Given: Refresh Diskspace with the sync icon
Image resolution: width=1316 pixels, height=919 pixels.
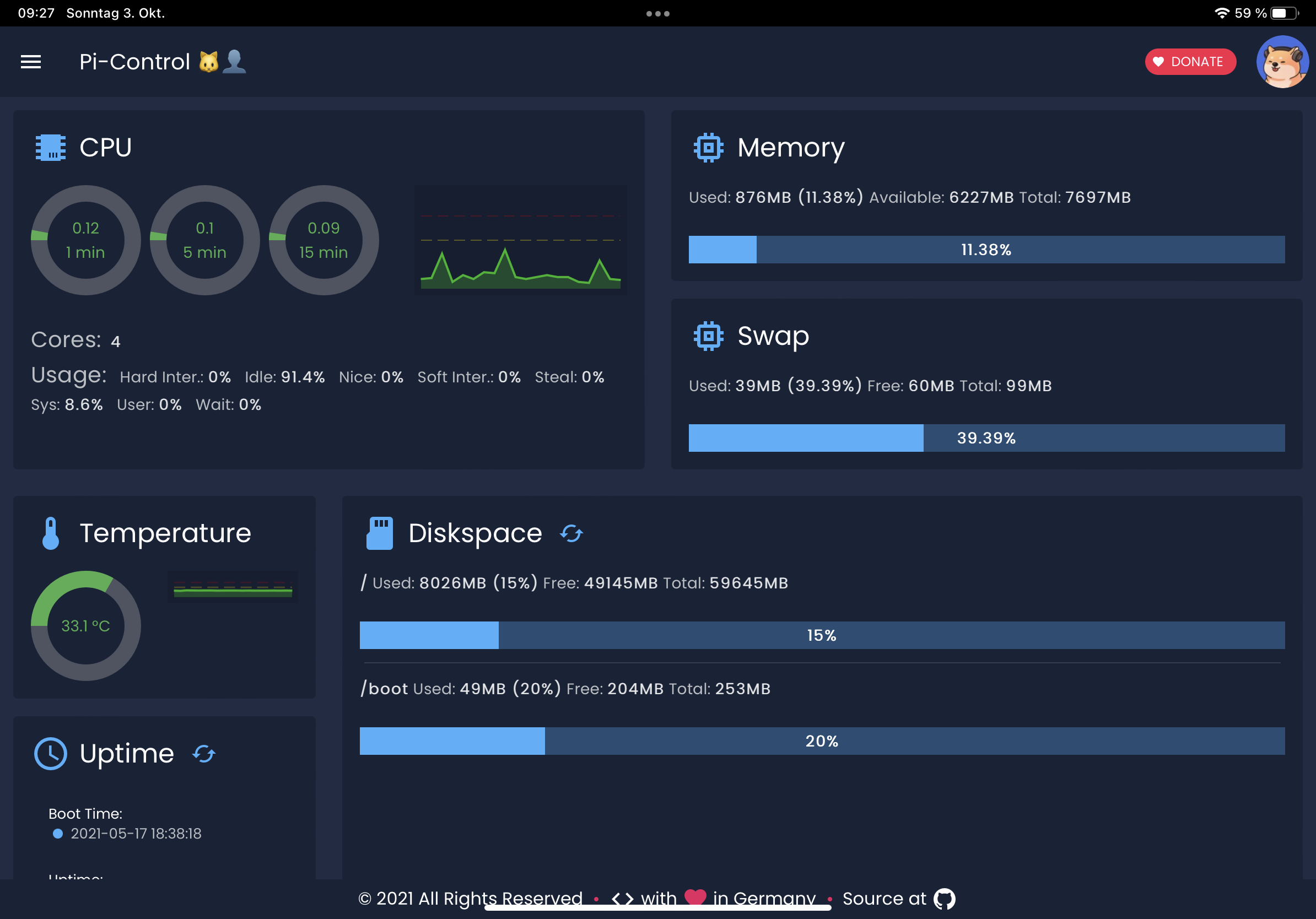Looking at the screenshot, I should tap(571, 533).
